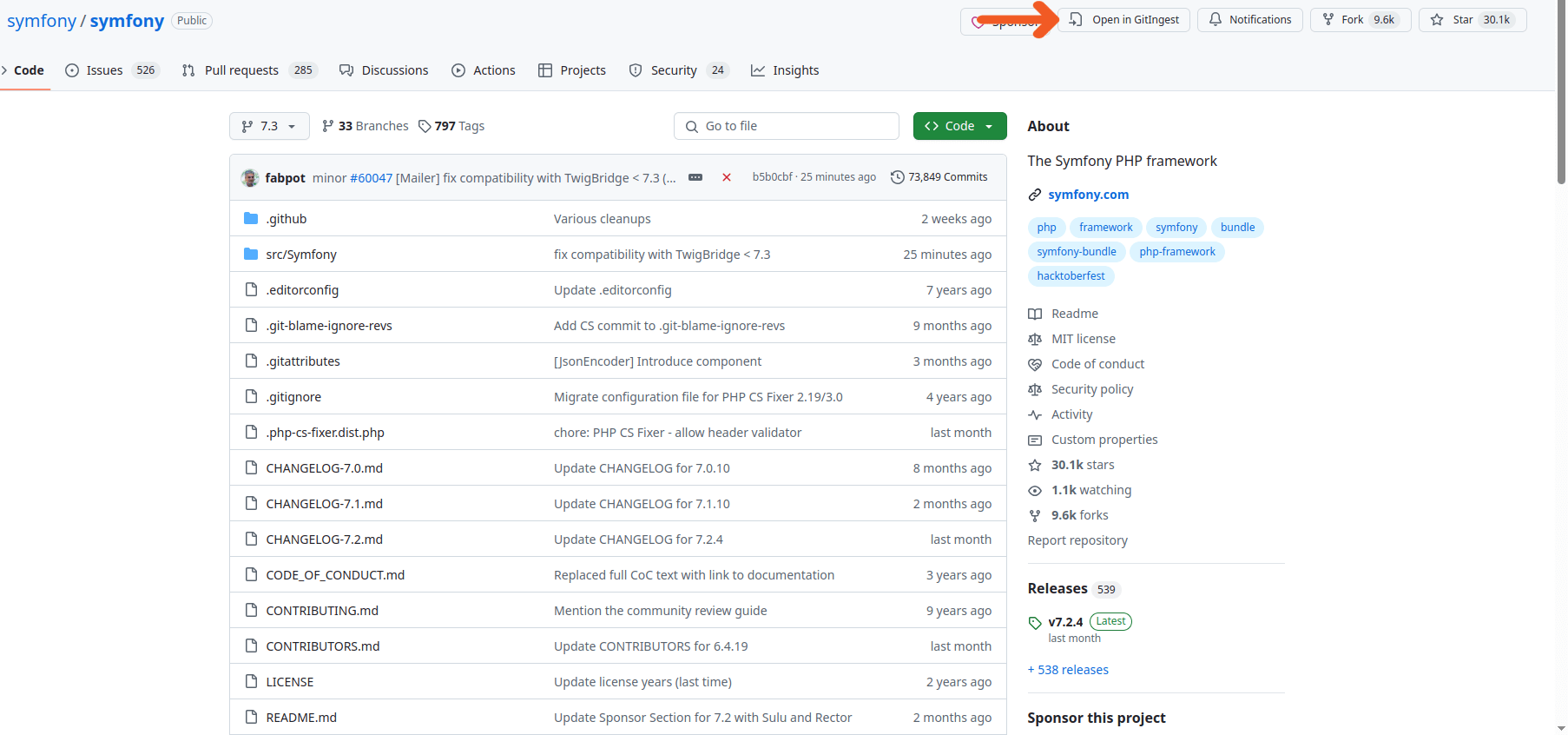Star the symfony repository
Viewport: 1568px width, 735px height.
(x=1472, y=20)
